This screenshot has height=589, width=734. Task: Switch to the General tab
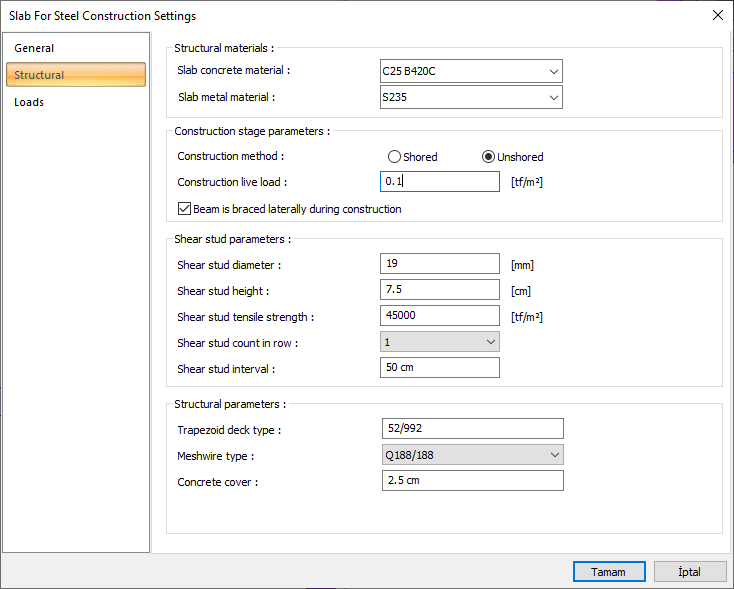coord(35,48)
